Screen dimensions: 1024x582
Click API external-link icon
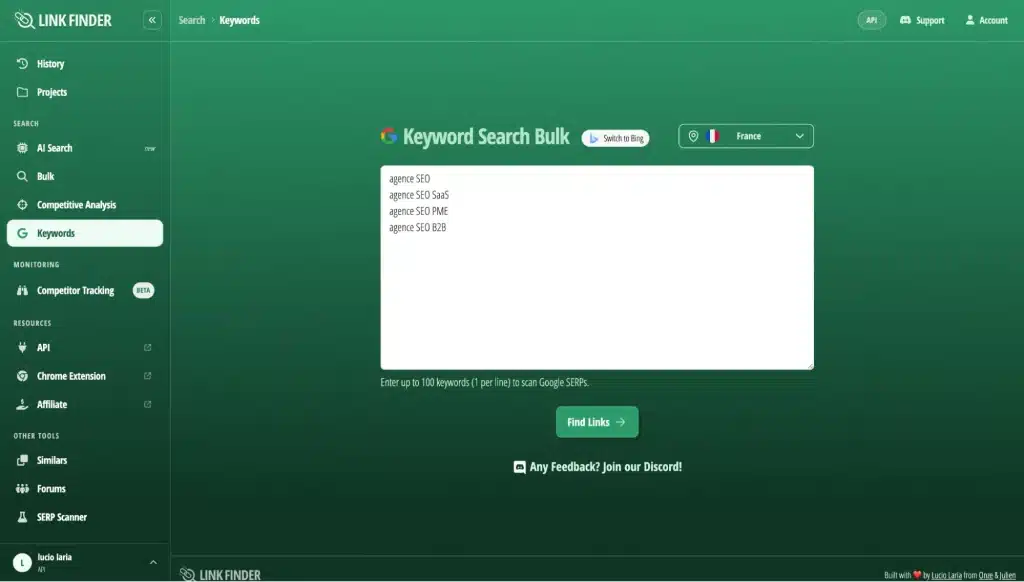pos(148,348)
